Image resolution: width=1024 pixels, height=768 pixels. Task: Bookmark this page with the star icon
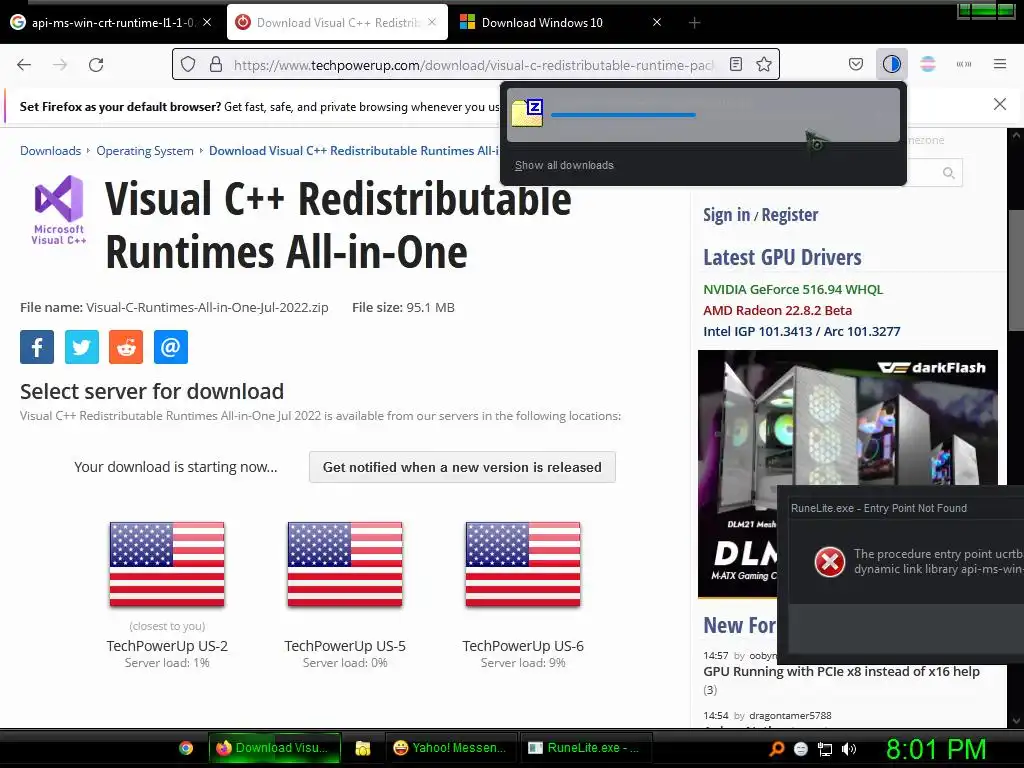tap(763, 64)
